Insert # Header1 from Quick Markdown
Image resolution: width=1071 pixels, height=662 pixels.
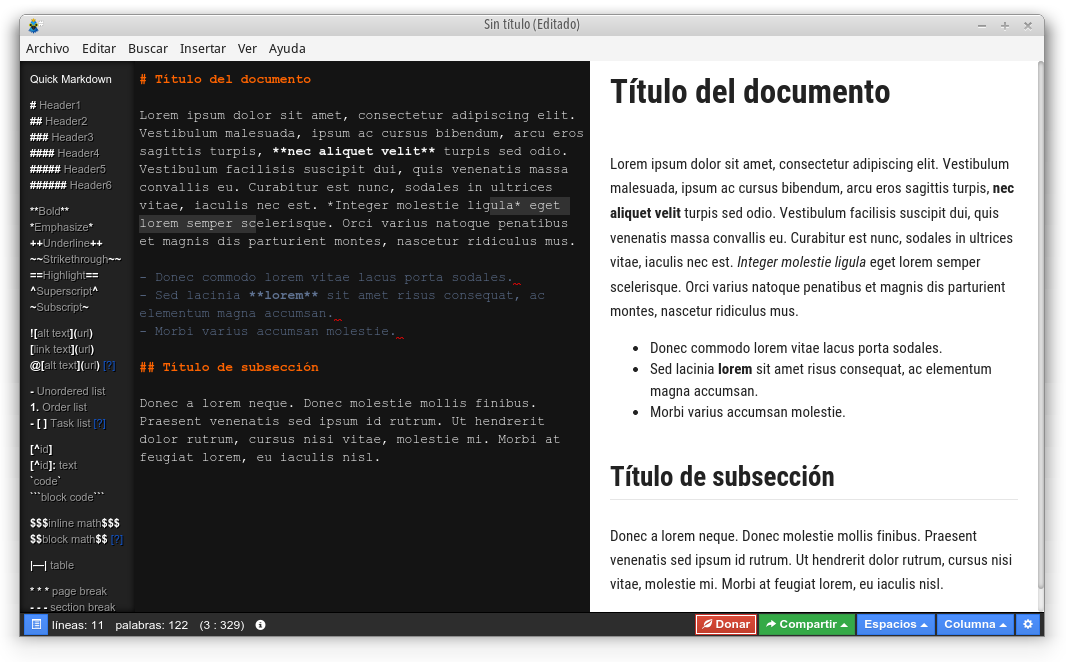click(55, 105)
